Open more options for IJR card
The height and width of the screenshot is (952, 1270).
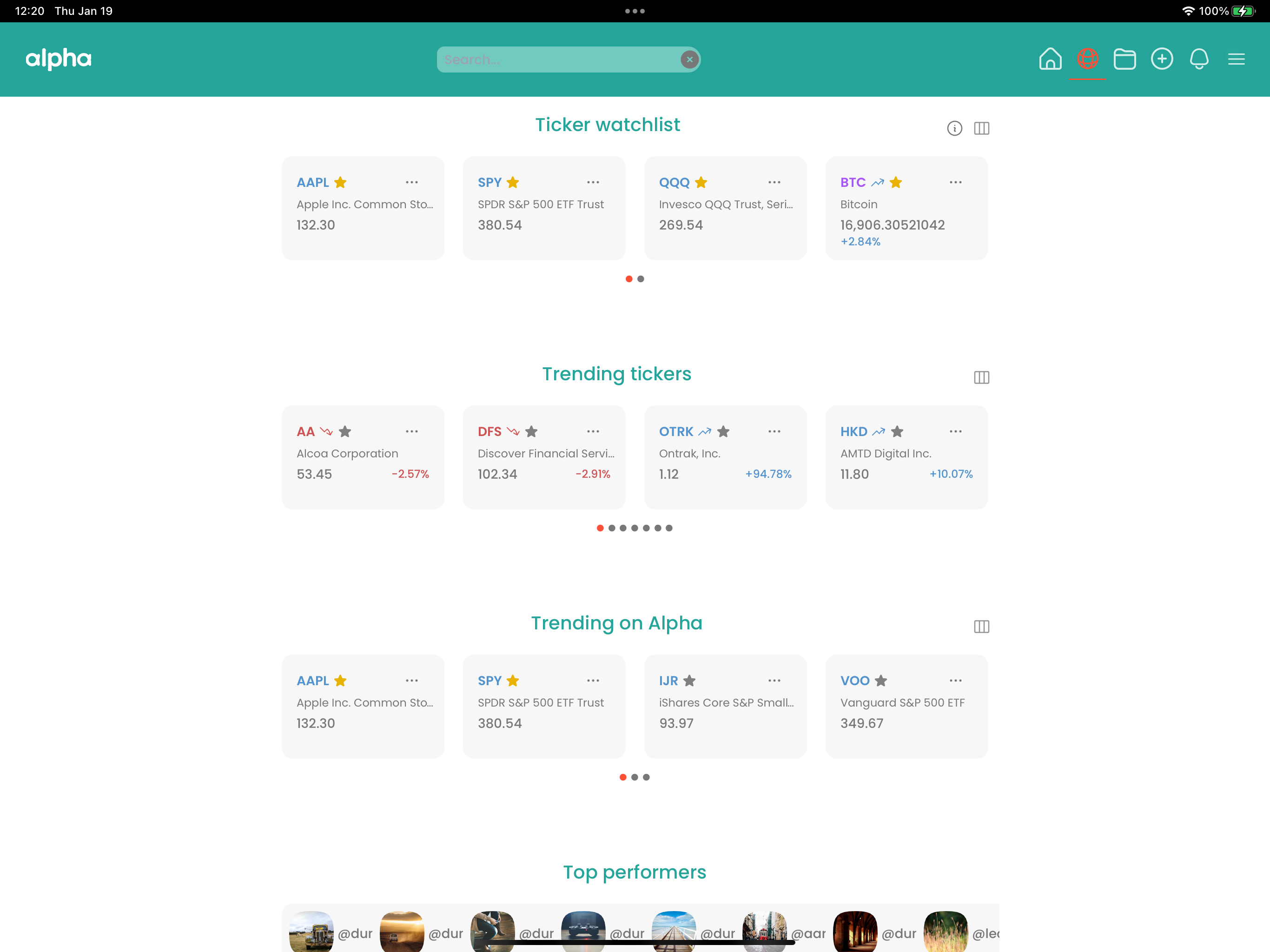click(774, 681)
